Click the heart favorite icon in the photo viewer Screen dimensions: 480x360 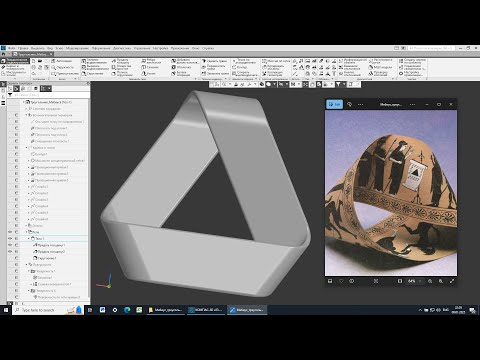(x=341, y=281)
